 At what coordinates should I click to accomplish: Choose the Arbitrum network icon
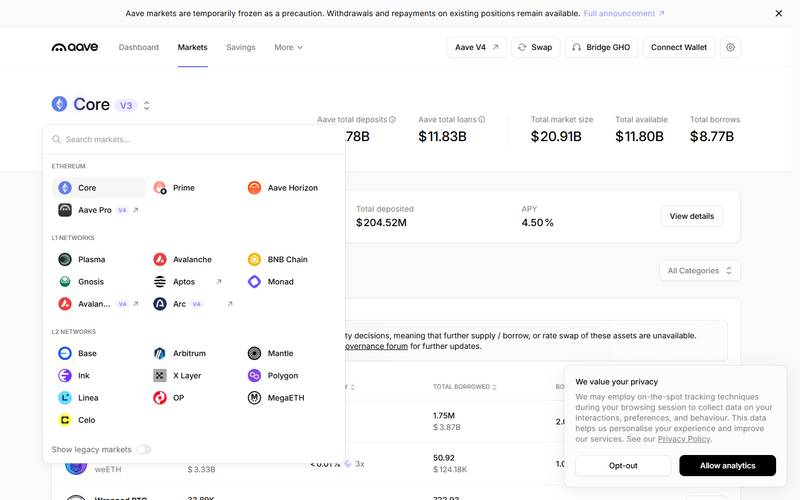point(160,353)
